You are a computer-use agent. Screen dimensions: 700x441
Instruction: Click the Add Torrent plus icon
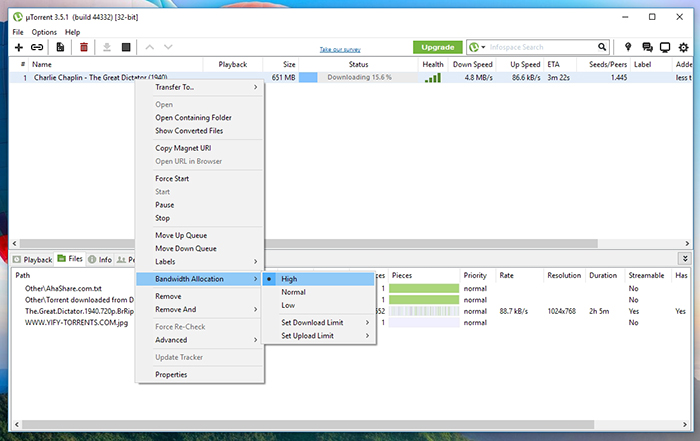[x=19, y=47]
